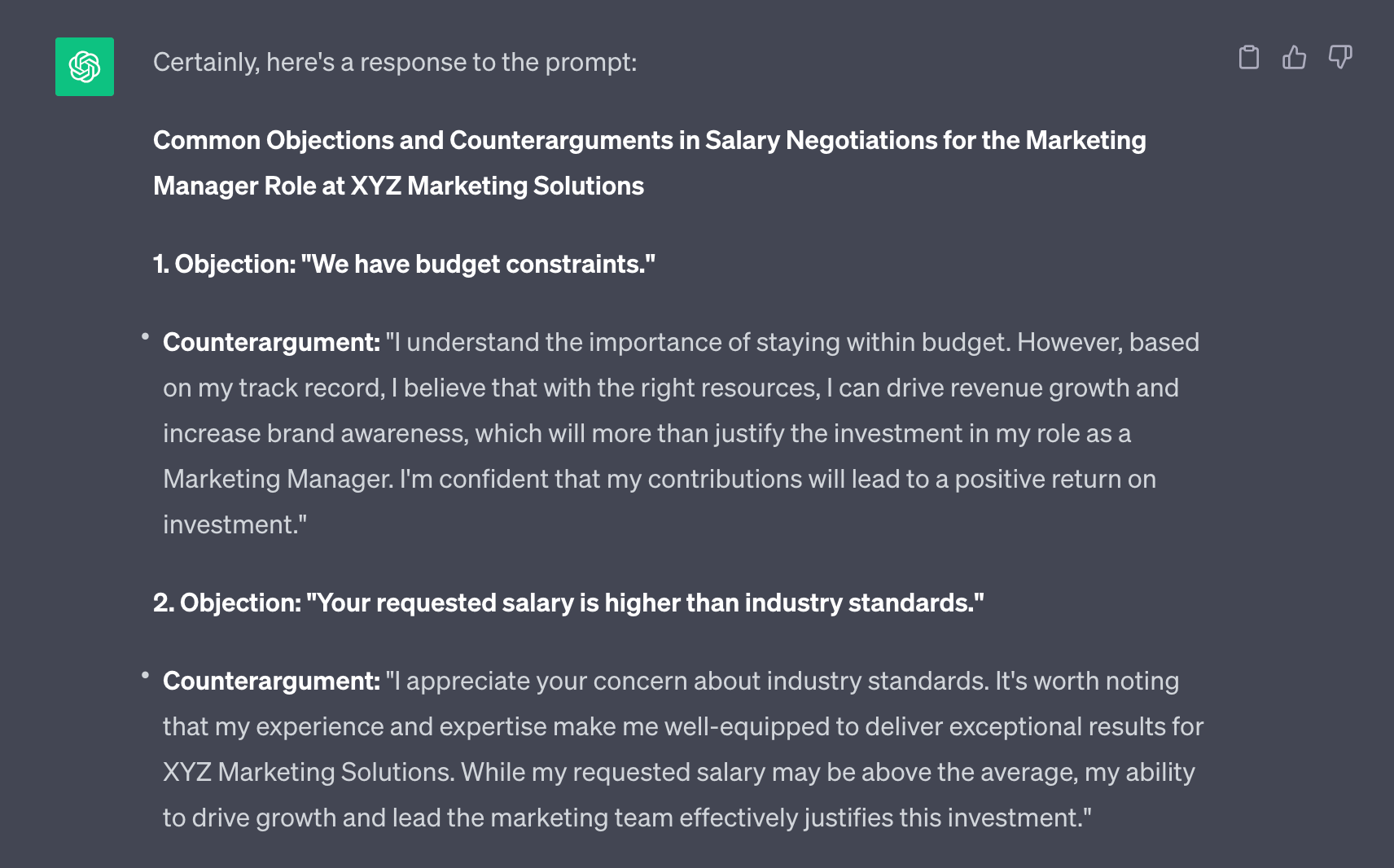
Task: Click the word "investment." ending first counterargument
Action: point(235,525)
